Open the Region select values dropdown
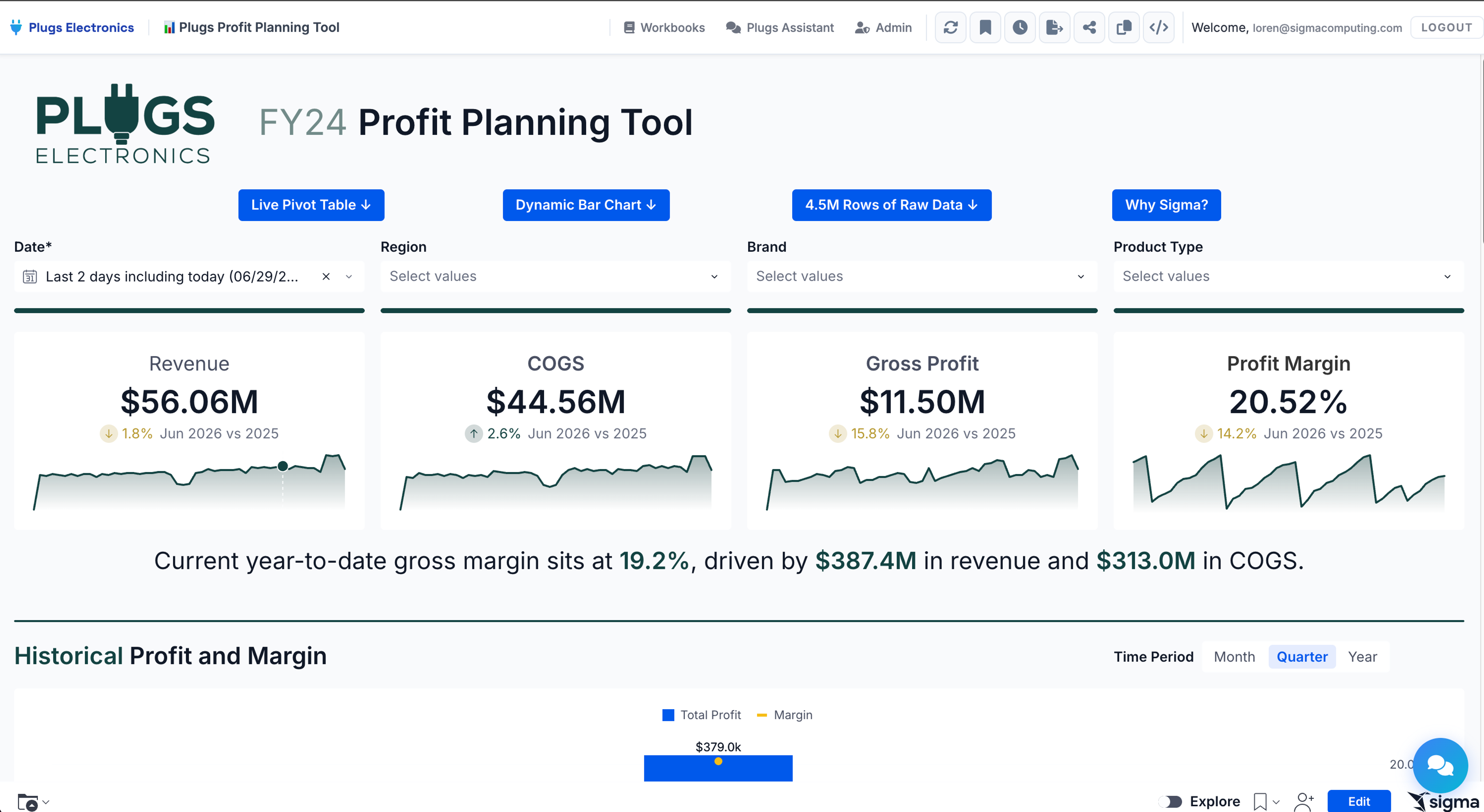The image size is (1484, 812). (555, 277)
